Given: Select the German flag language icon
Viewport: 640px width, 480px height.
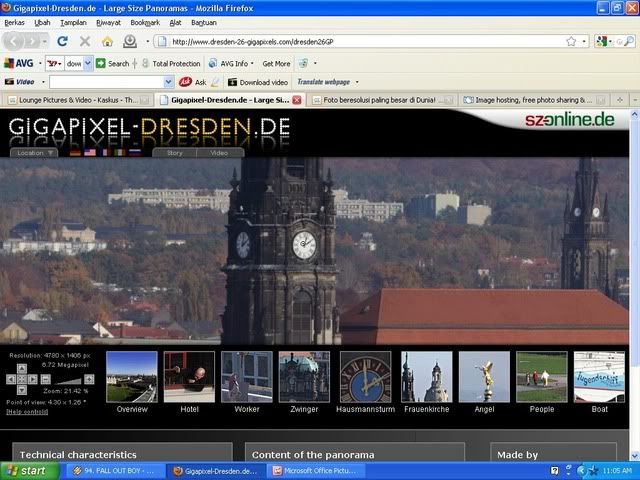Looking at the screenshot, I should point(75,153).
